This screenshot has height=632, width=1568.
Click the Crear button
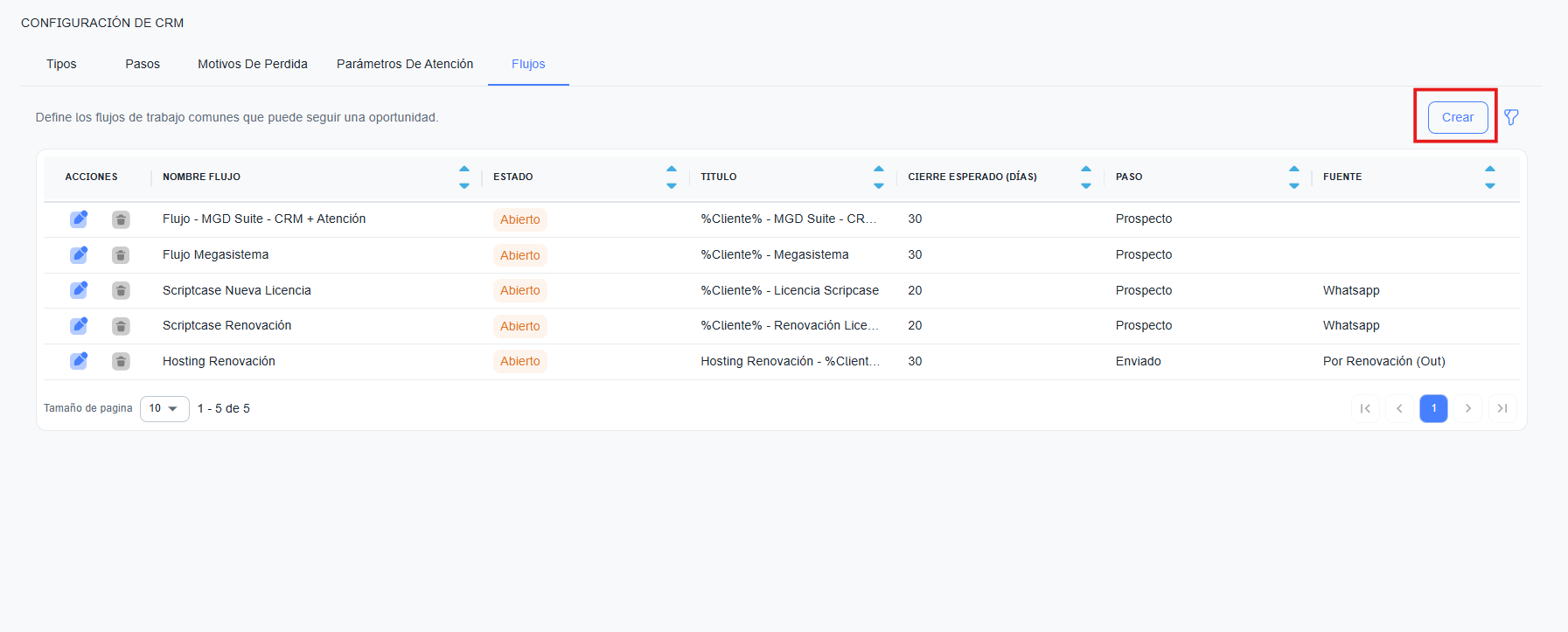[x=1458, y=117]
